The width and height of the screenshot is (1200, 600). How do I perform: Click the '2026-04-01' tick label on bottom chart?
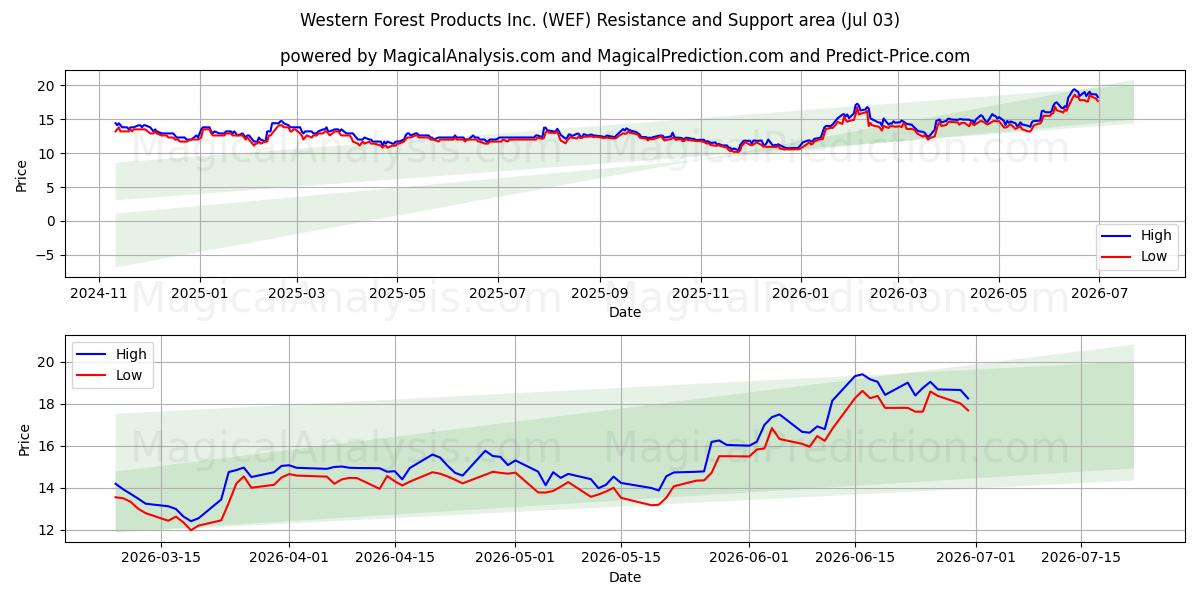[x=289, y=558]
